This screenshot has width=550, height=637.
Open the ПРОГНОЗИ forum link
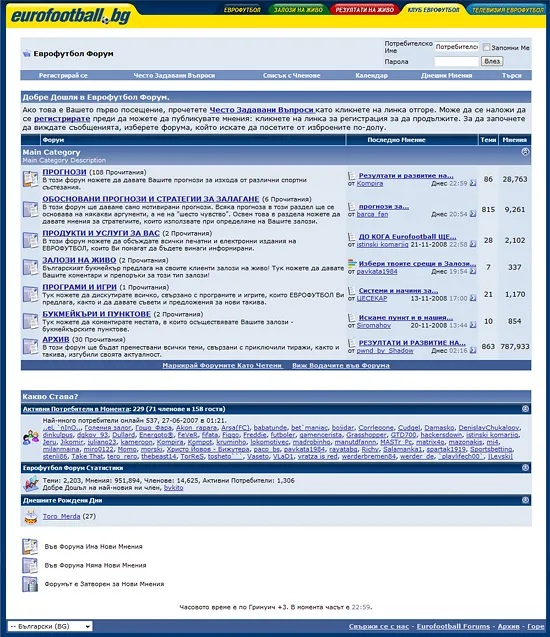[x=65, y=172]
